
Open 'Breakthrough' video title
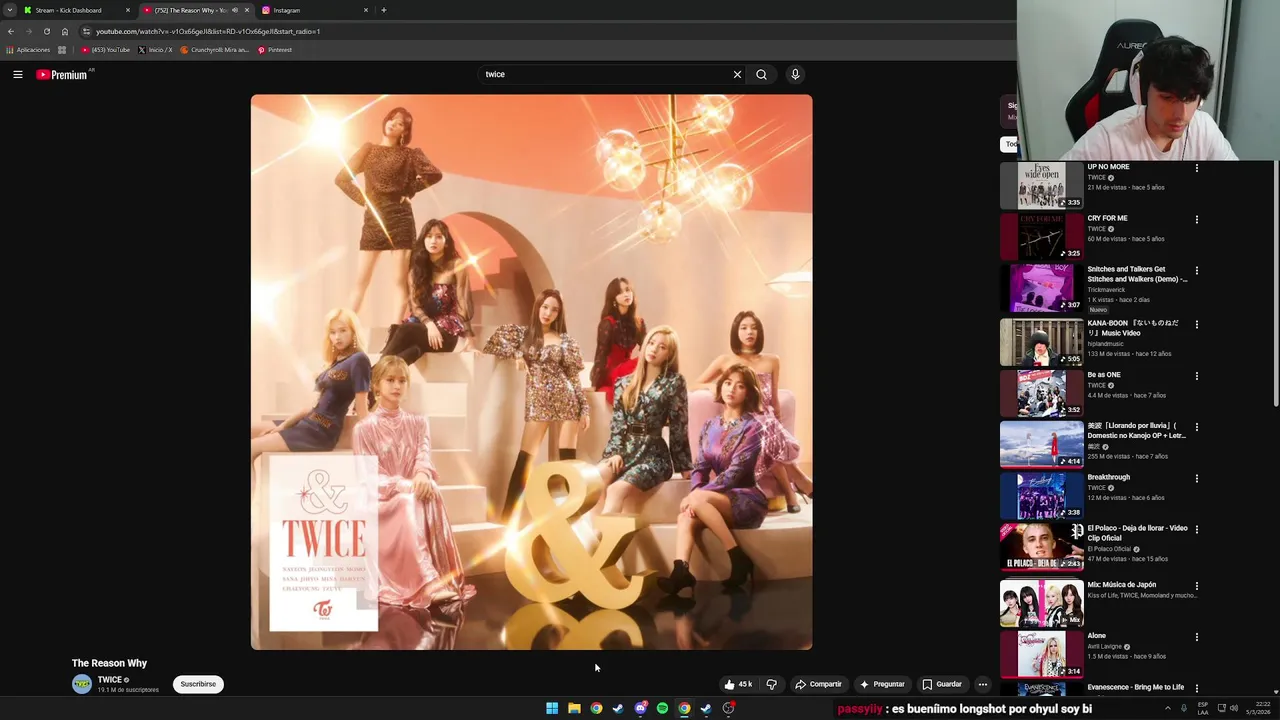[1108, 477]
